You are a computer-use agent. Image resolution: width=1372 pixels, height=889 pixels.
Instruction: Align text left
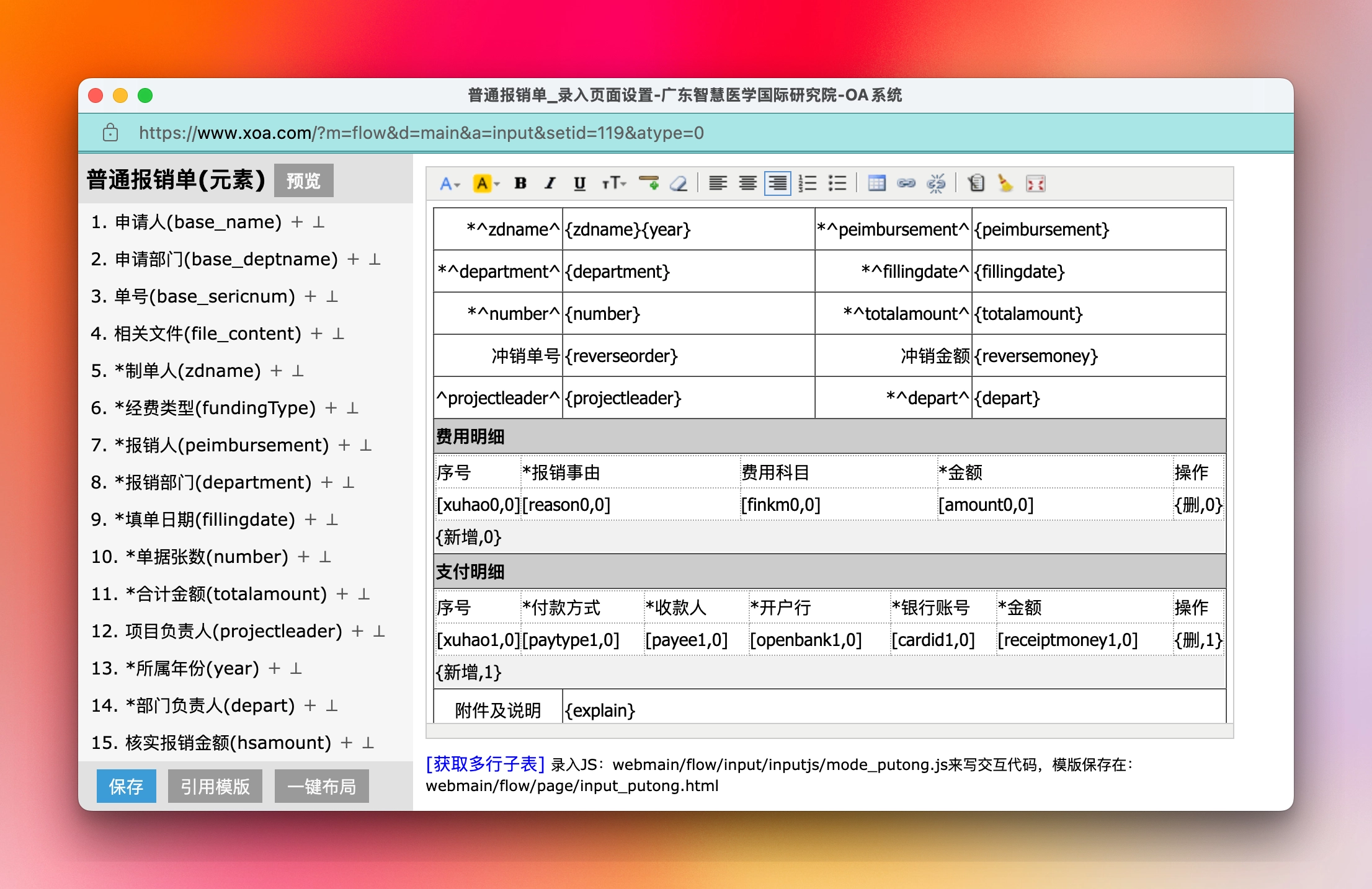[718, 184]
